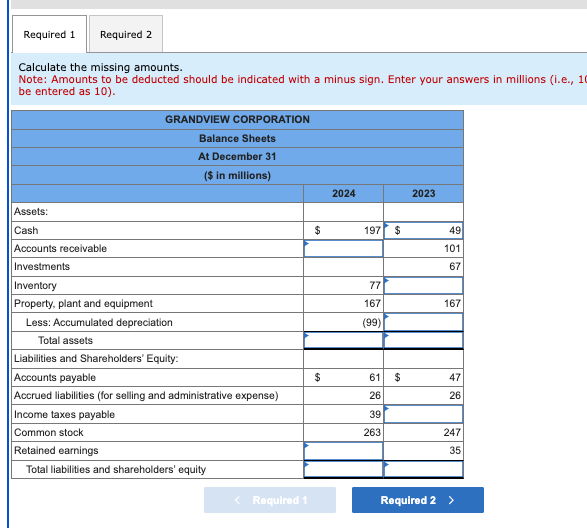
Task: Click the Income taxes payable row label
Action: tap(64, 415)
